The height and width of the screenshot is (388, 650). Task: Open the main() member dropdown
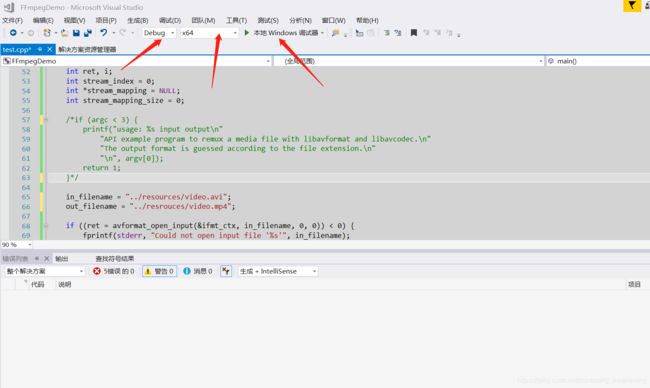coord(598,61)
